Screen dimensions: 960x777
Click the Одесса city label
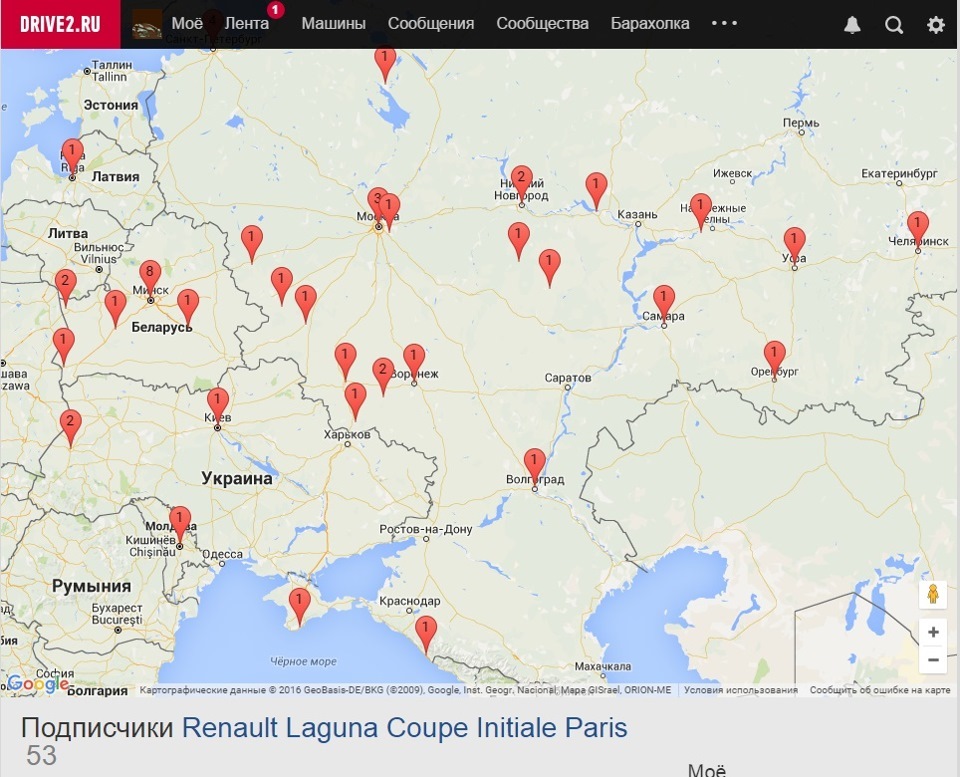coord(222,554)
